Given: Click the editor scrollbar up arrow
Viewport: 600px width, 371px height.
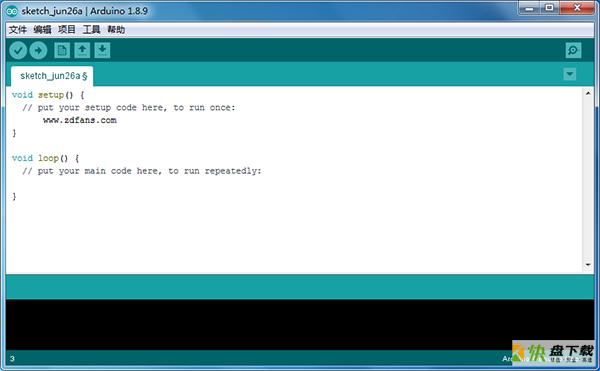Looking at the screenshot, I should [x=588, y=93].
